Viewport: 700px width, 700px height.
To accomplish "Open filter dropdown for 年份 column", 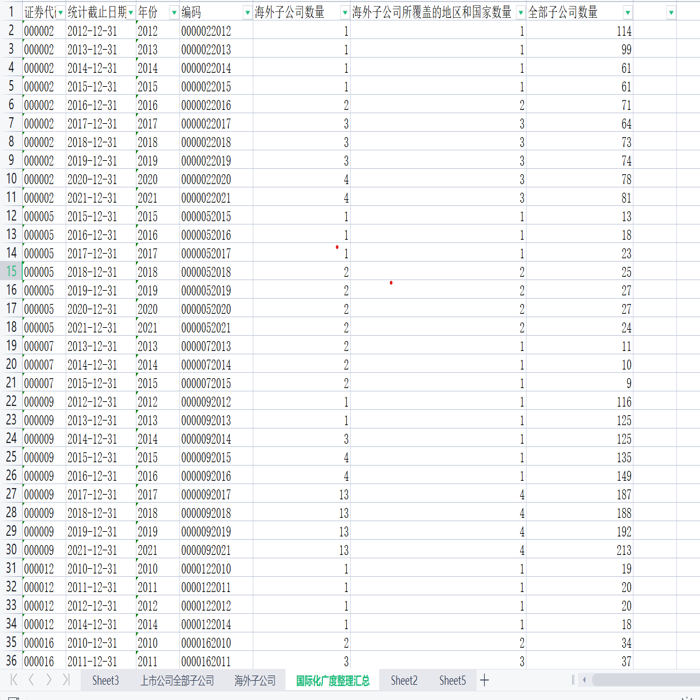I will 174,12.
